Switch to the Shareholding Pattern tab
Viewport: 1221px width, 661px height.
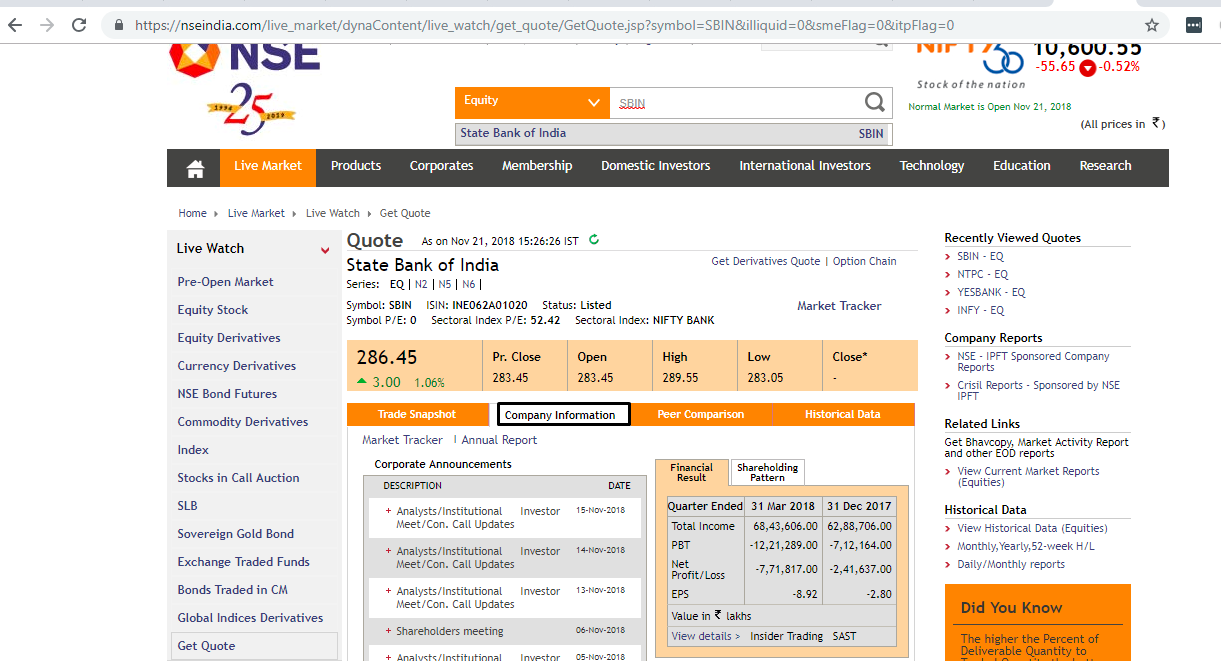click(768, 472)
